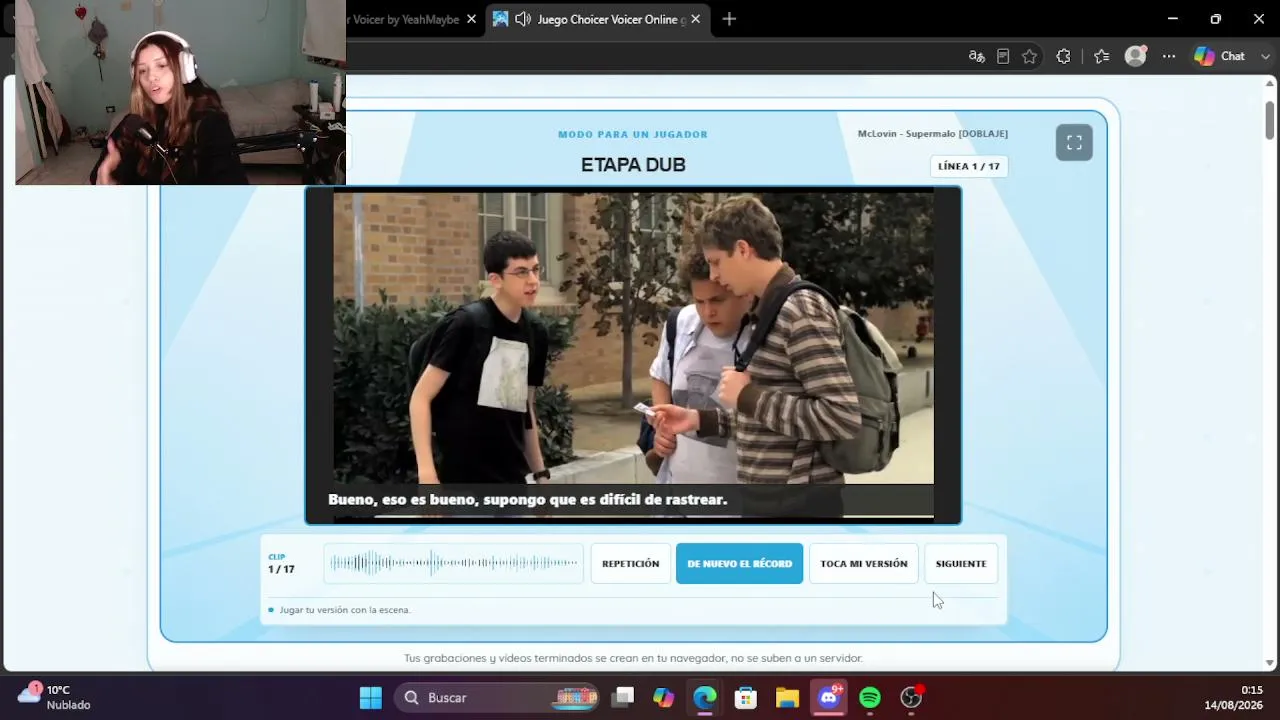Expand the Copilot Chat dropdown arrow
The width and height of the screenshot is (1280, 720).
[1264, 56]
